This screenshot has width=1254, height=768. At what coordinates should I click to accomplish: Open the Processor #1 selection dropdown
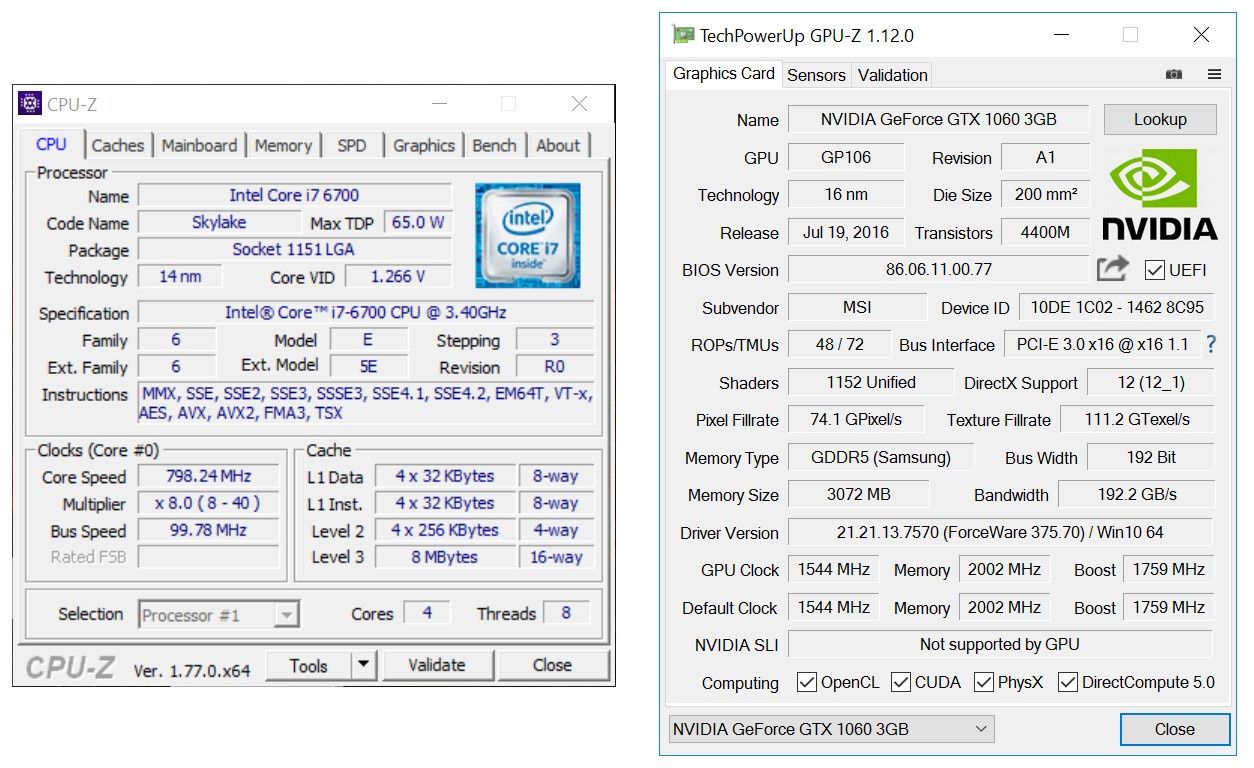(x=218, y=615)
